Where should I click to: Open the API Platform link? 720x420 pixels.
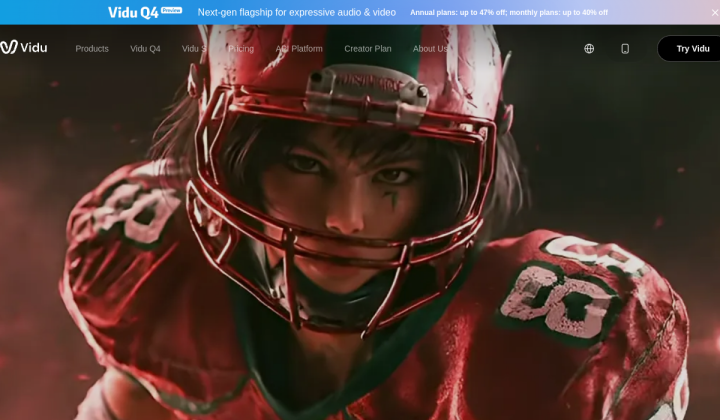tap(299, 49)
